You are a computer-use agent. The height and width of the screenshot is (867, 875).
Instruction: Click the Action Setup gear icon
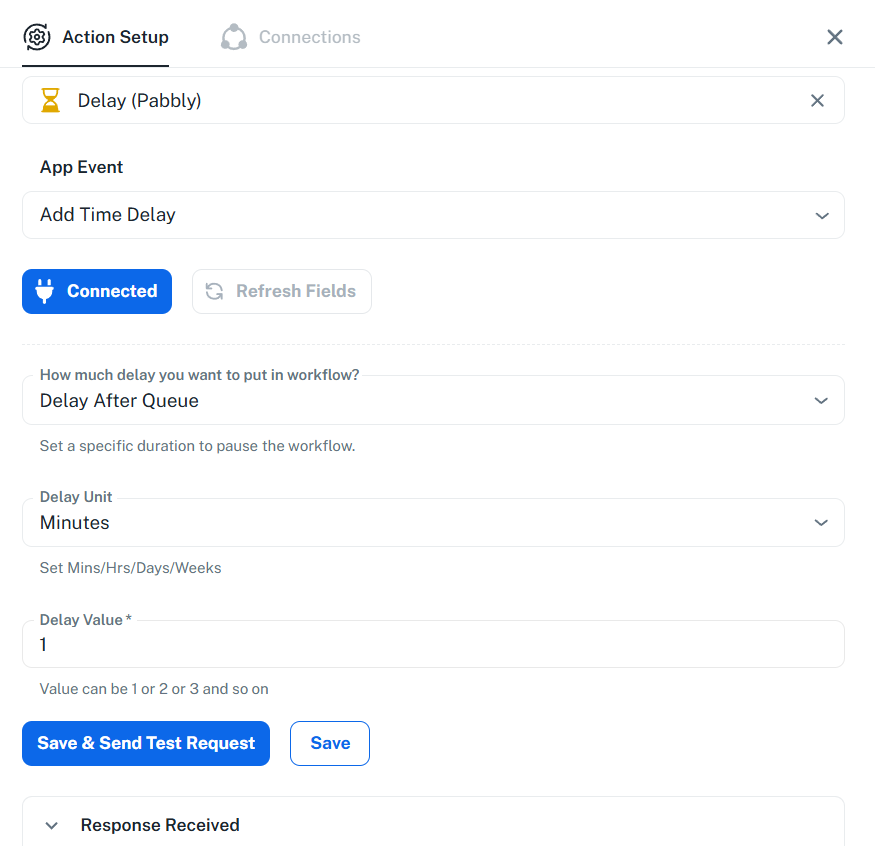click(x=37, y=37)
